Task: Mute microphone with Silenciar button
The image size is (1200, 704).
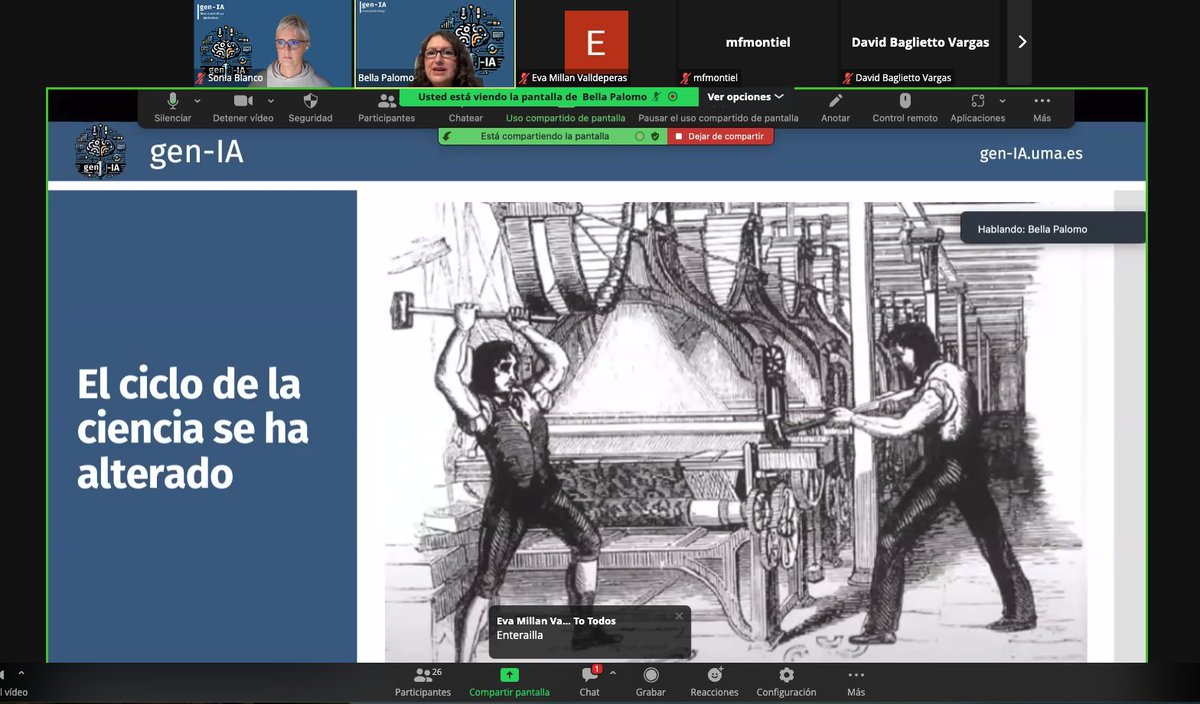Action: (173, 107)
